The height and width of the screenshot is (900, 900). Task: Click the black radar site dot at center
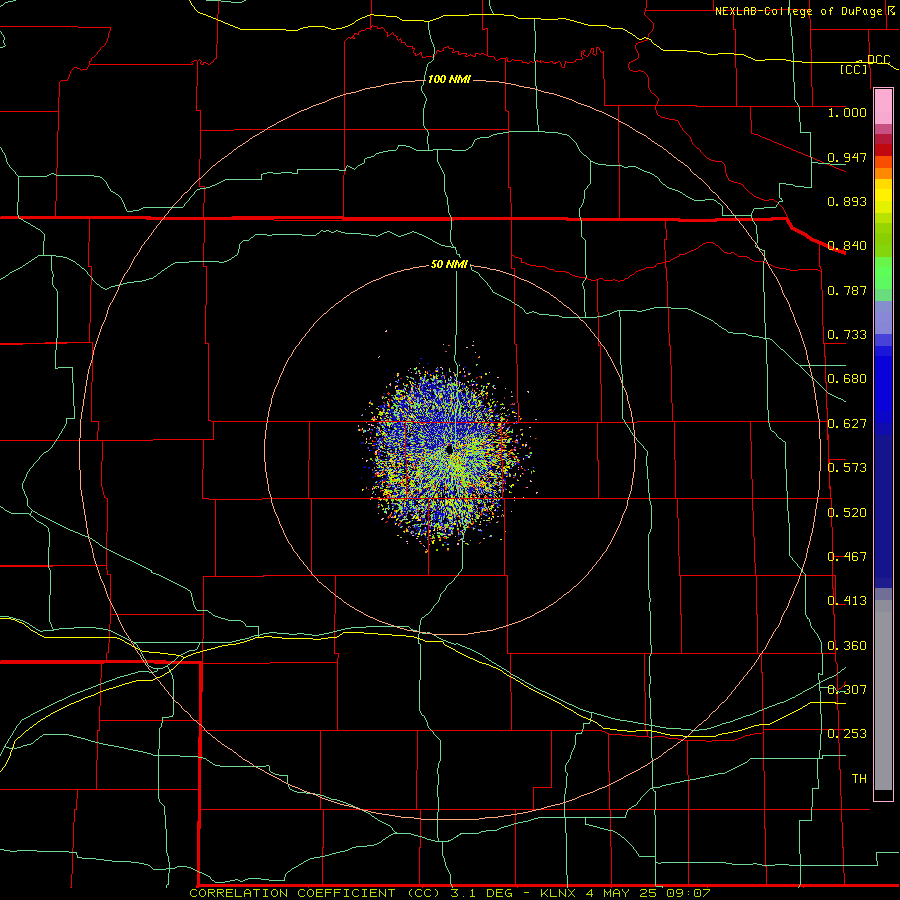[449, 449]
